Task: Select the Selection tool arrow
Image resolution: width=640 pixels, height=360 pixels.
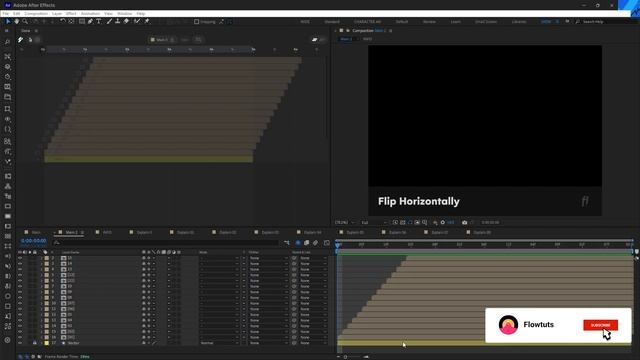Action: point(8,21)
